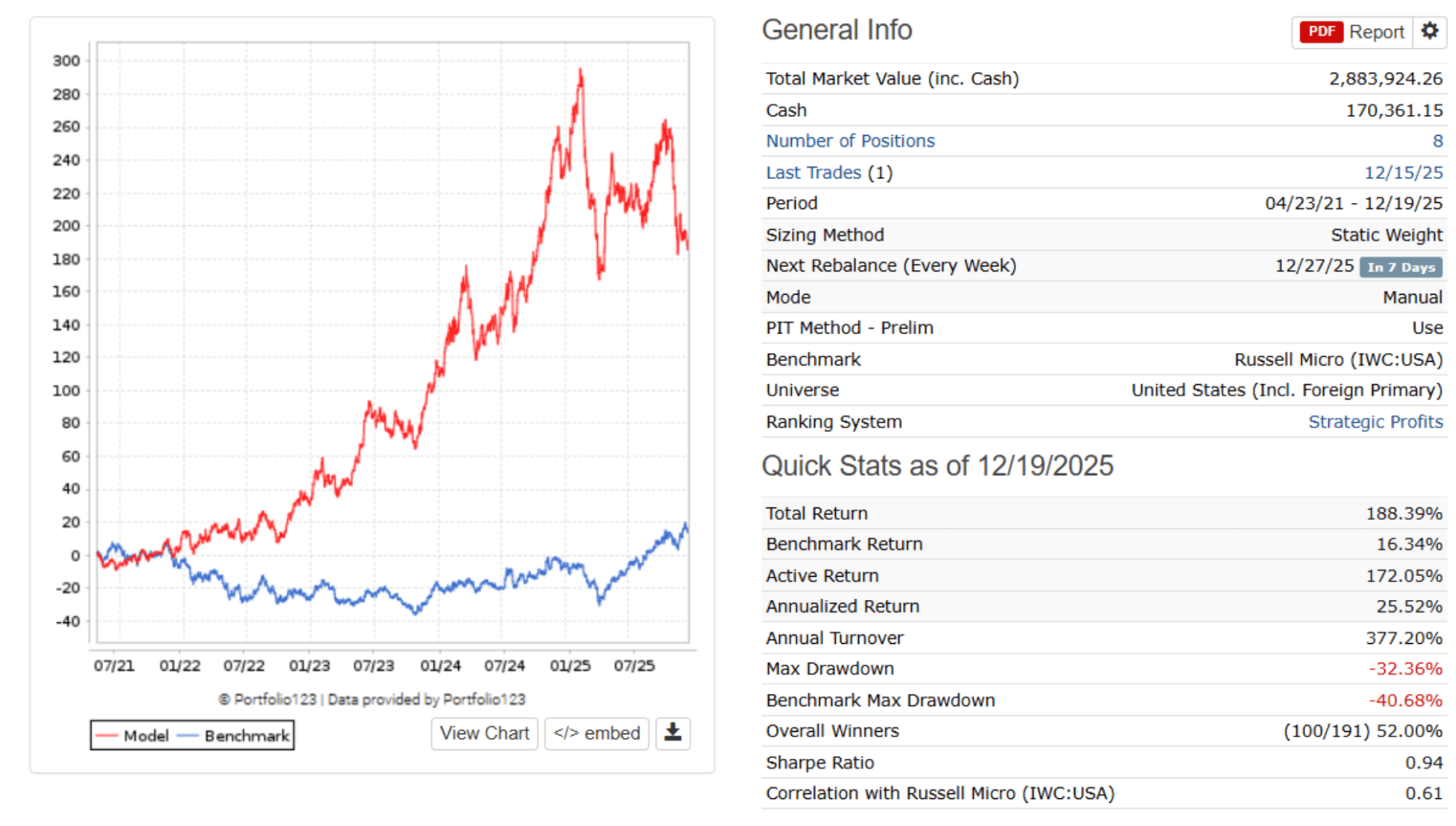The image size is (1456, 826).
Task: Toggle the Benchmark series in chart legend
Action: [235, 736]
